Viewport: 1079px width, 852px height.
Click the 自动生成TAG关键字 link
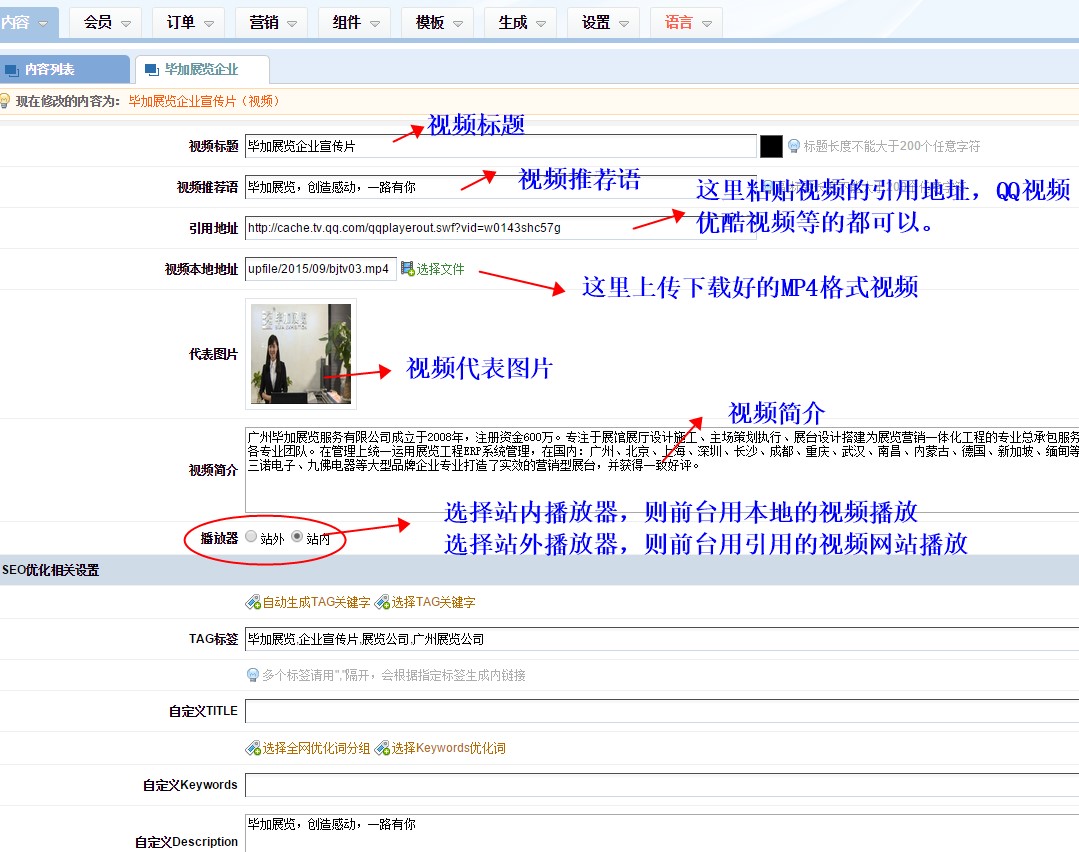click(x=316, y=603)
